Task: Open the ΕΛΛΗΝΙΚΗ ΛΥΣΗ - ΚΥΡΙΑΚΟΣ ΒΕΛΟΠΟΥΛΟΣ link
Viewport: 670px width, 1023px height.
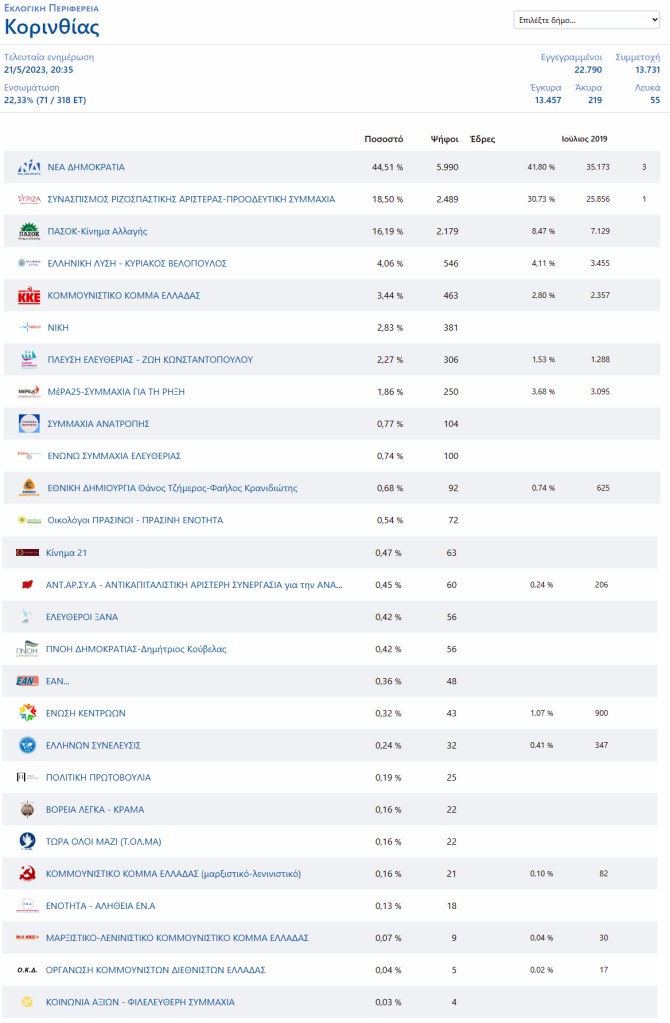Action: (x=137, y=264)
